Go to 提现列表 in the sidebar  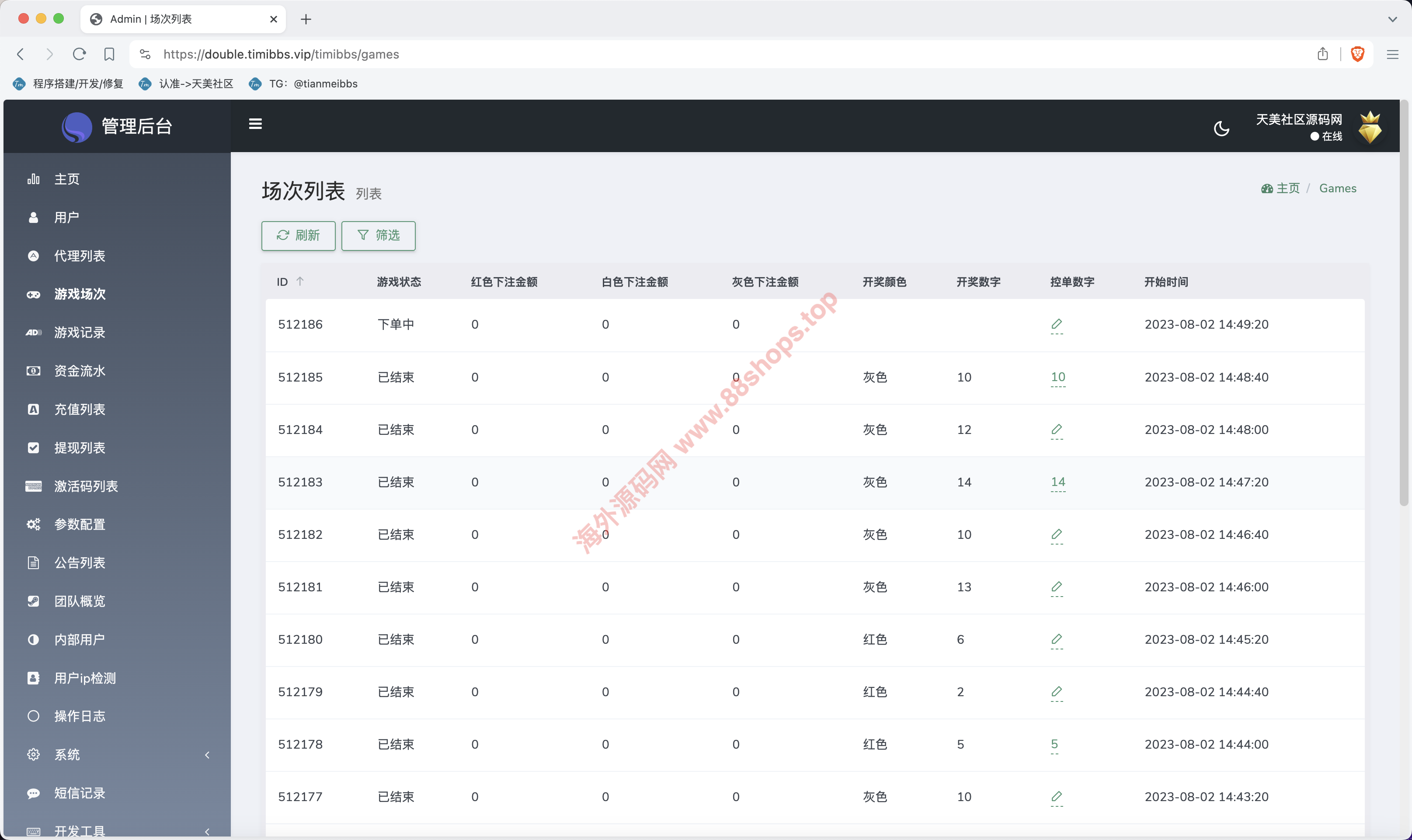coord(80,448)
